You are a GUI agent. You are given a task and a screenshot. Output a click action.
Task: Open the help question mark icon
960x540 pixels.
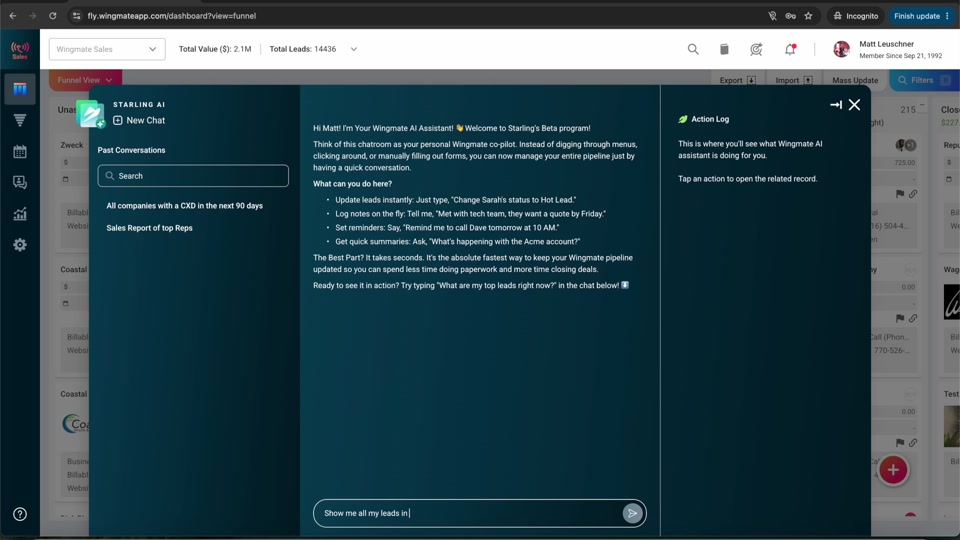click(20, 514)
